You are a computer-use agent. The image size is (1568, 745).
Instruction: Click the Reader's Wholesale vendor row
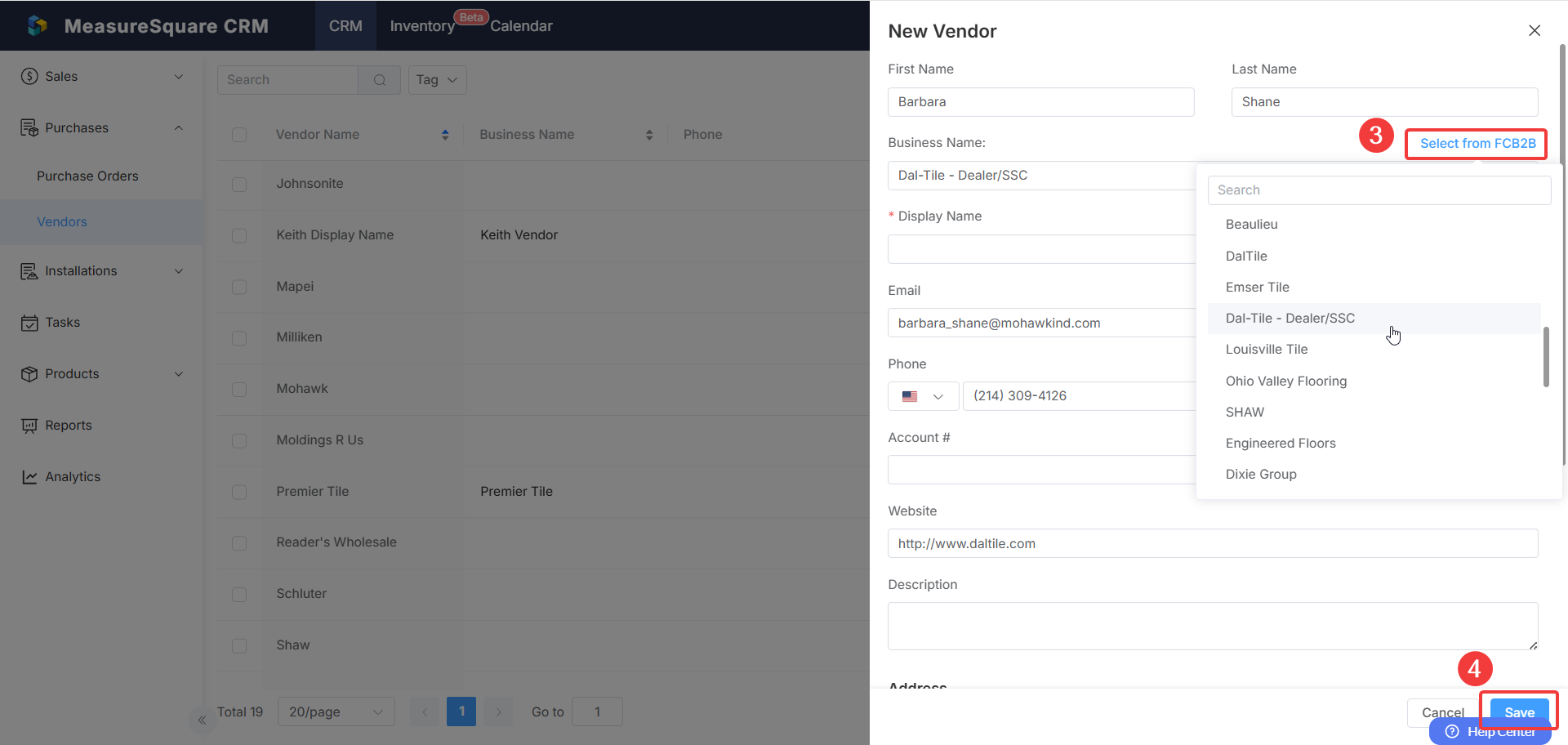coord(543,542)
